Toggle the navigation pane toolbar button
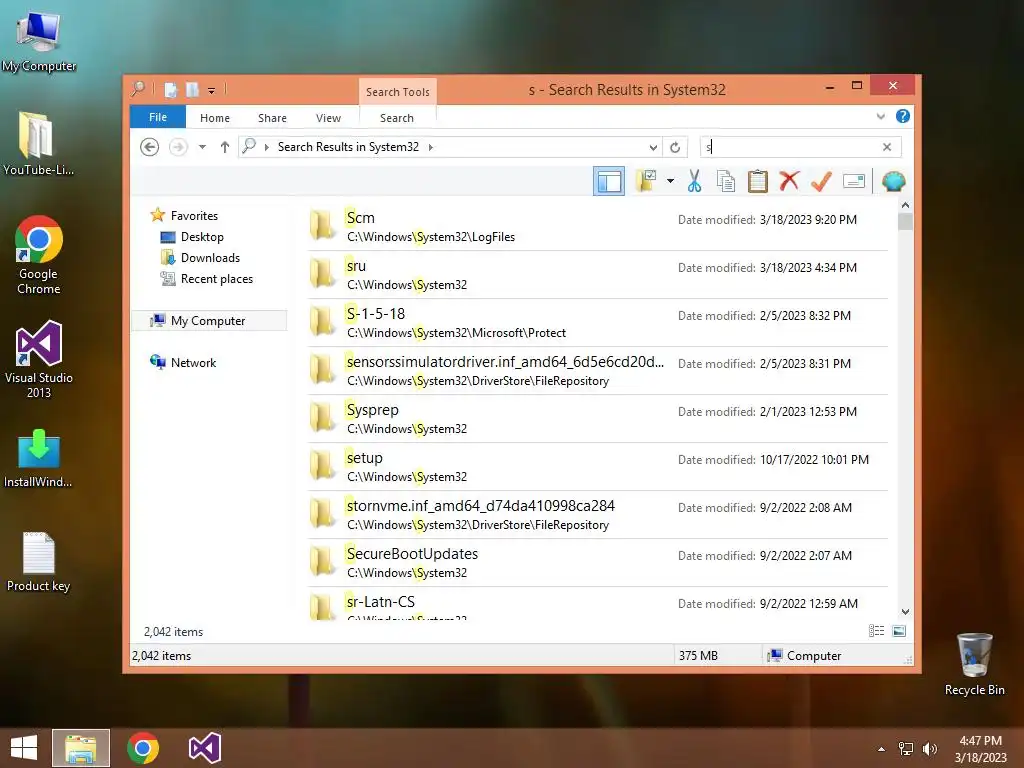Screen dimensions: 1024x768 609,182
